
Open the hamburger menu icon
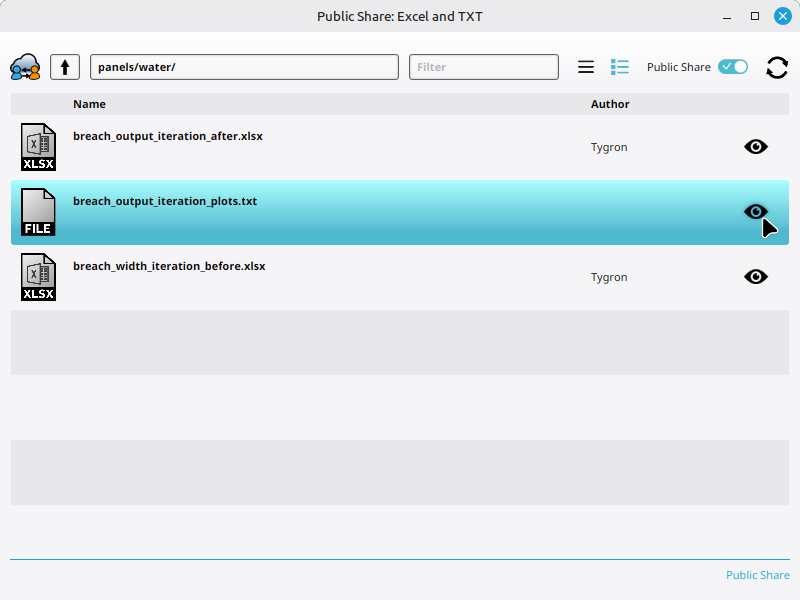(586, 66)
